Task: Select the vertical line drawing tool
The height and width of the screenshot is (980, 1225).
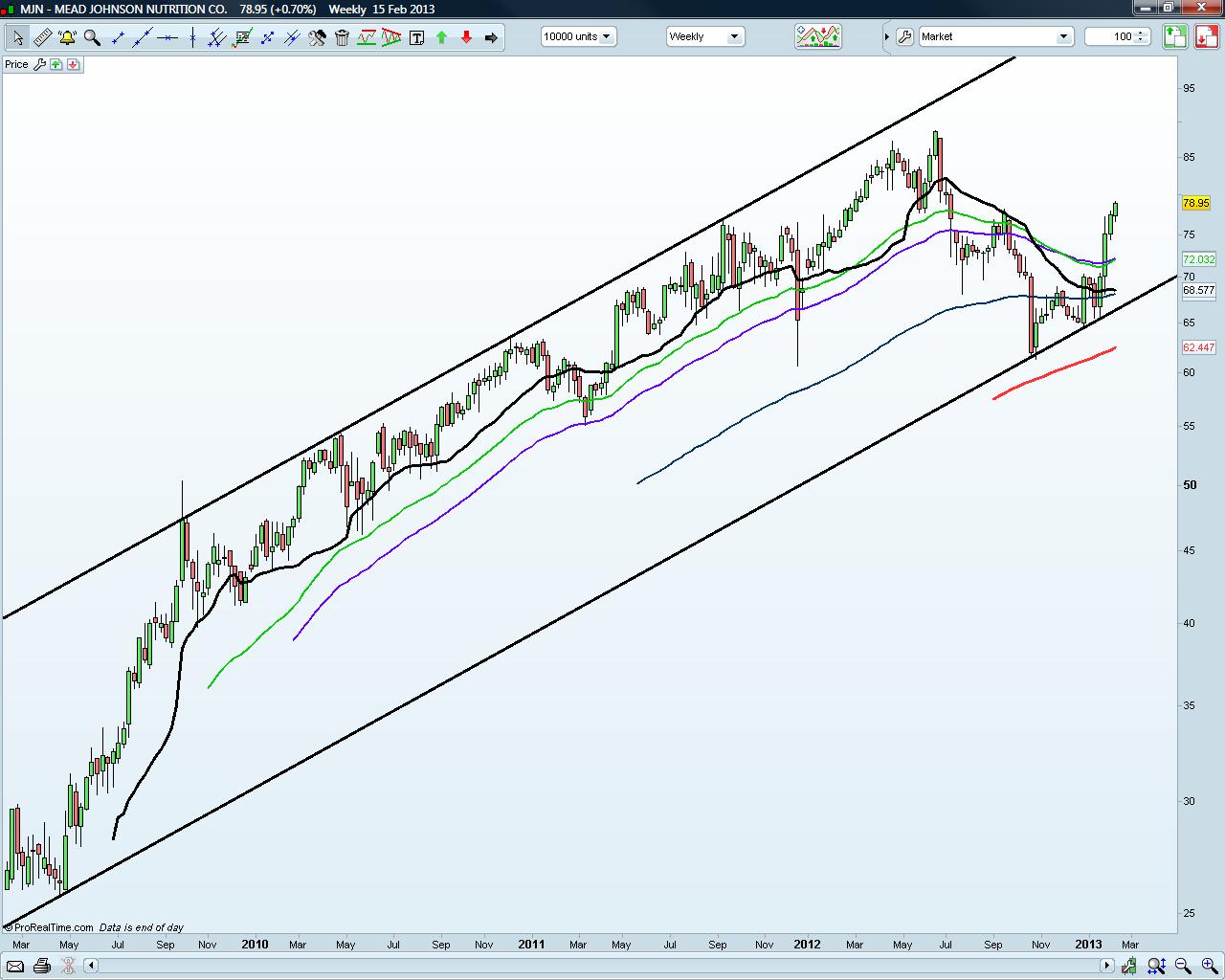Action: coord(192,37)
